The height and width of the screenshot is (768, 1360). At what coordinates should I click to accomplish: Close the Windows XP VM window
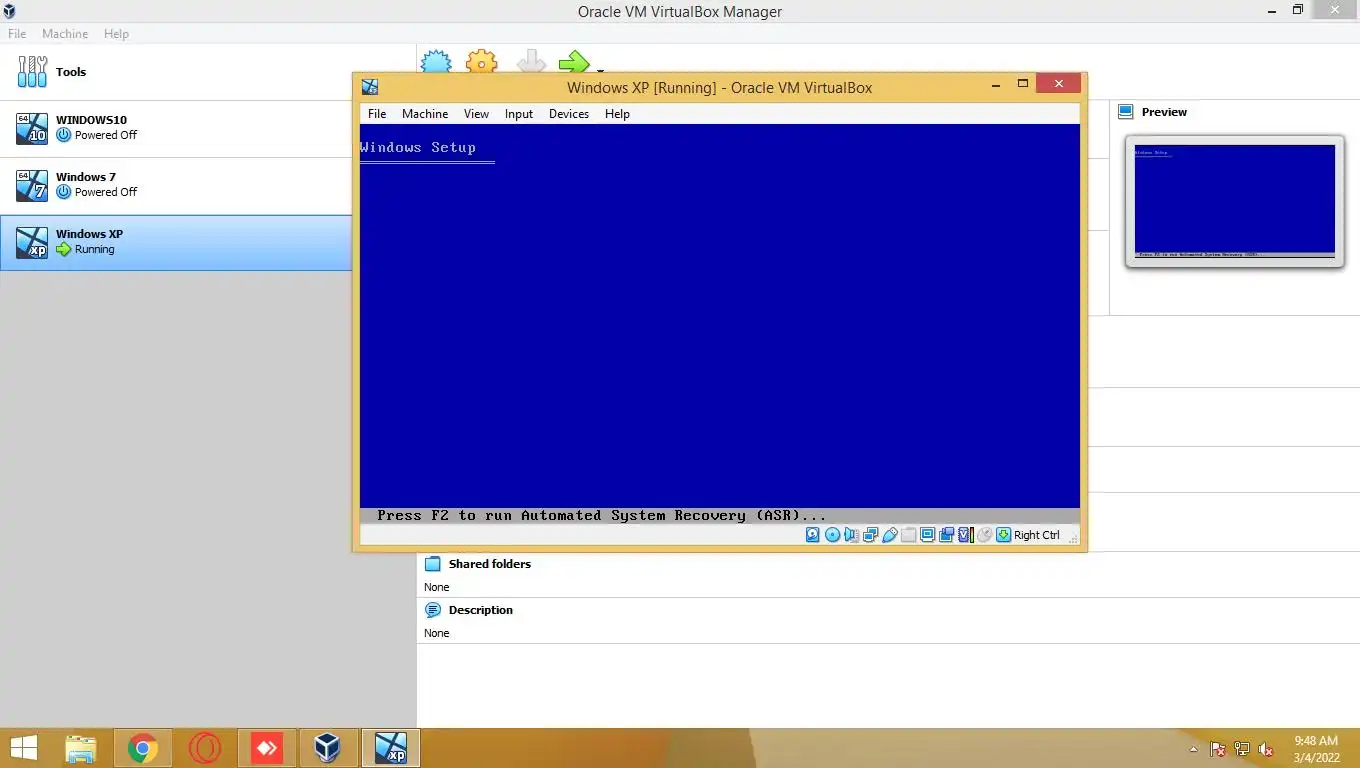(1058, 84)
